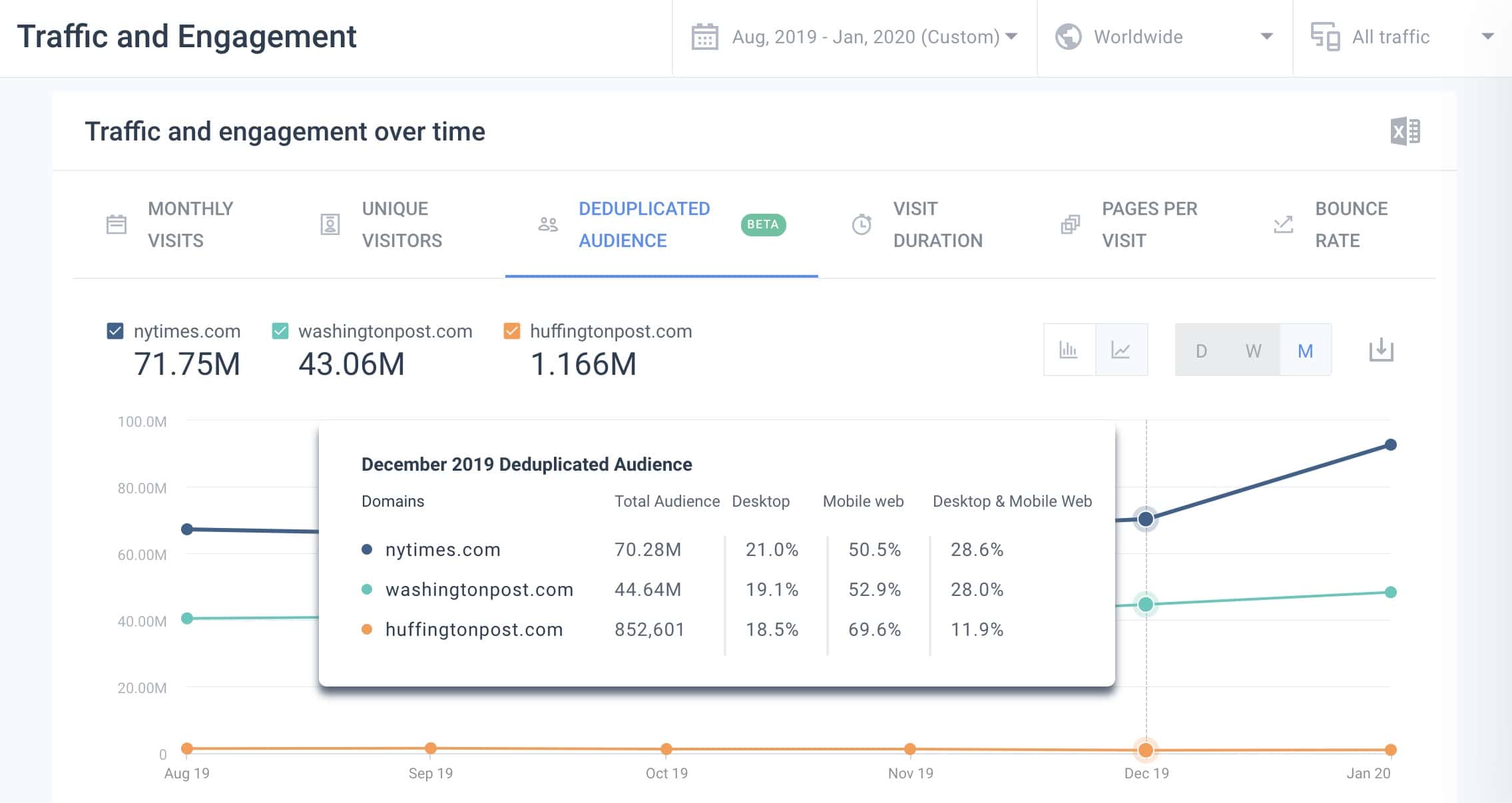Click huffingtonpost.com tooltip audience 852,601
Screen dimensions: 1512x803
(x=649, y=629)
